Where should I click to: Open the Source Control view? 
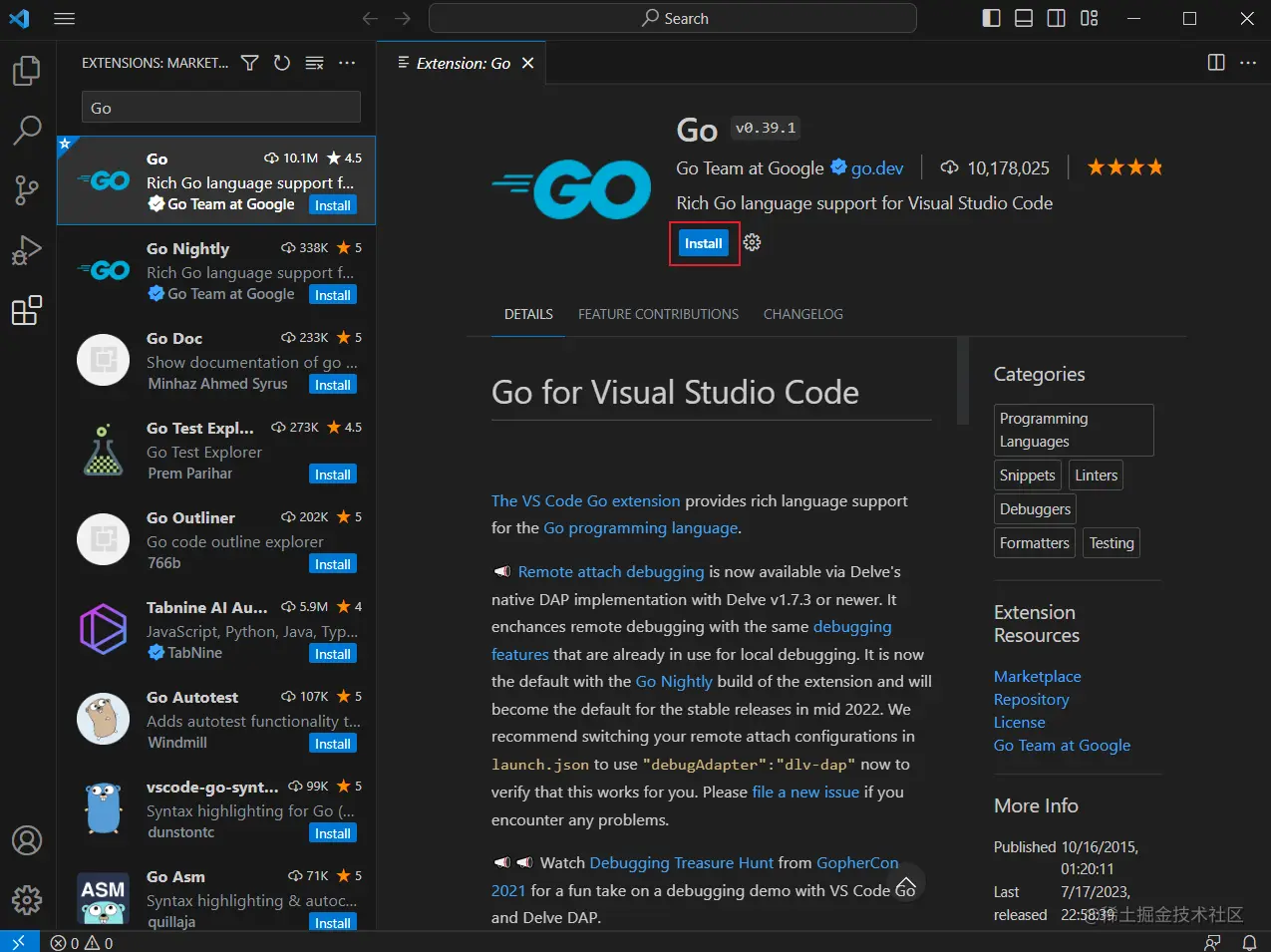tap(27, 189)
